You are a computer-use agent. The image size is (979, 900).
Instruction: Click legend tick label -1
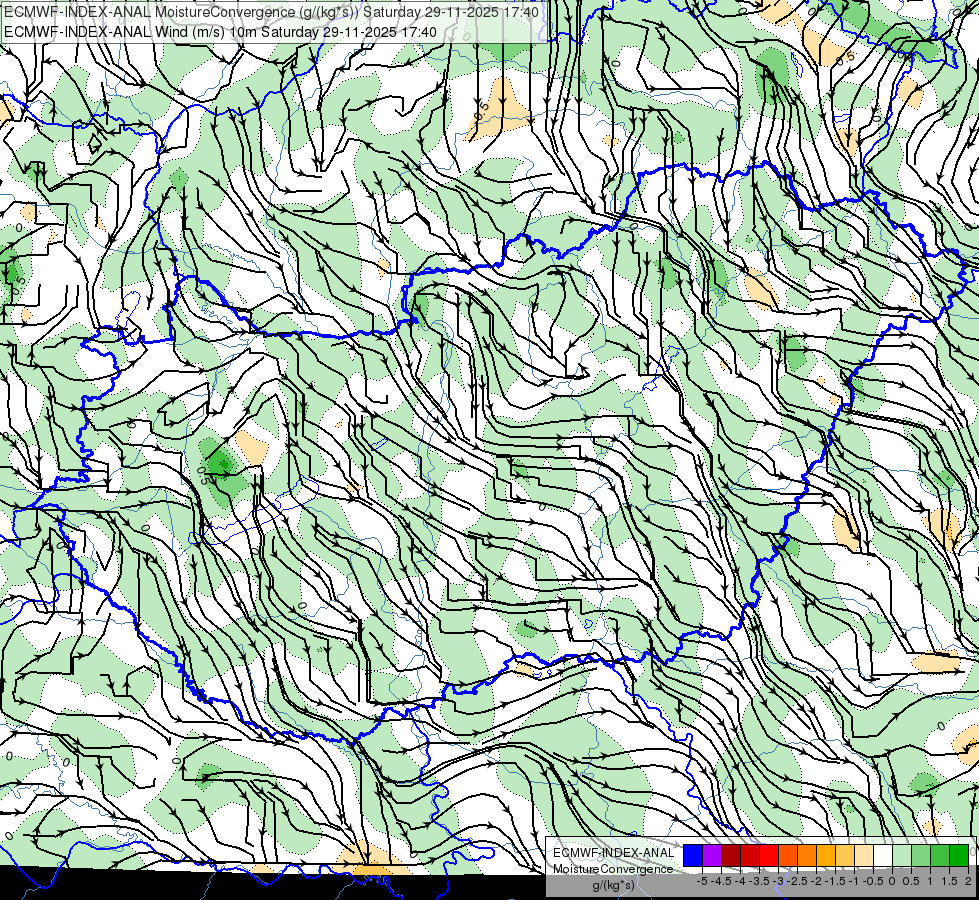pos(854,881)
